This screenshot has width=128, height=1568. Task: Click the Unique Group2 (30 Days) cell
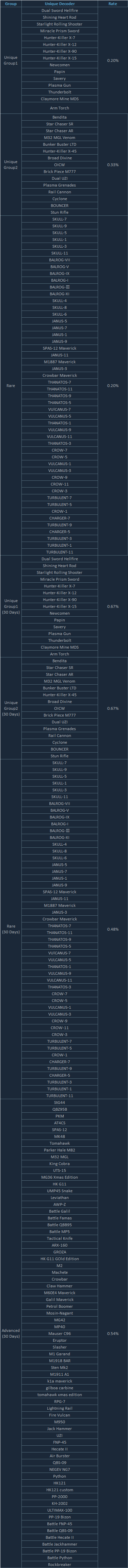point(11,708)
